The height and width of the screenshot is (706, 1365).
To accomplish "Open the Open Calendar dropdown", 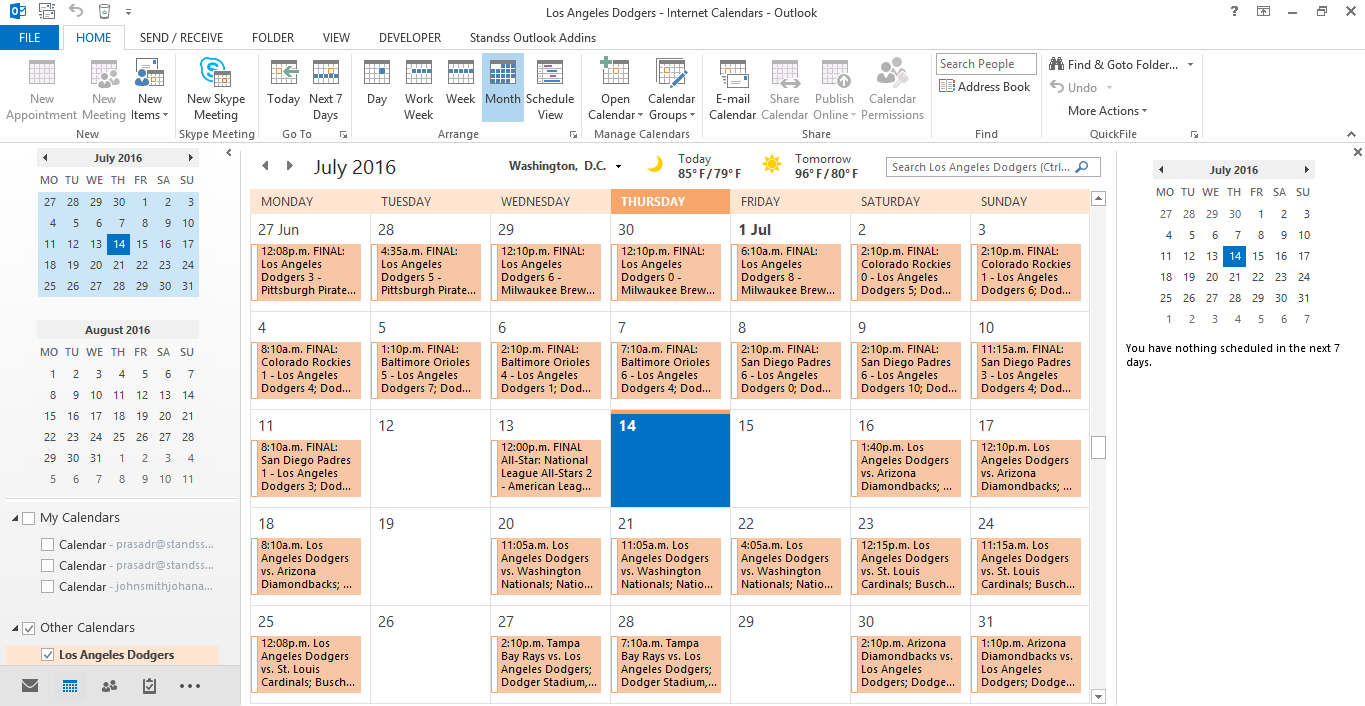I will (616, 90).
